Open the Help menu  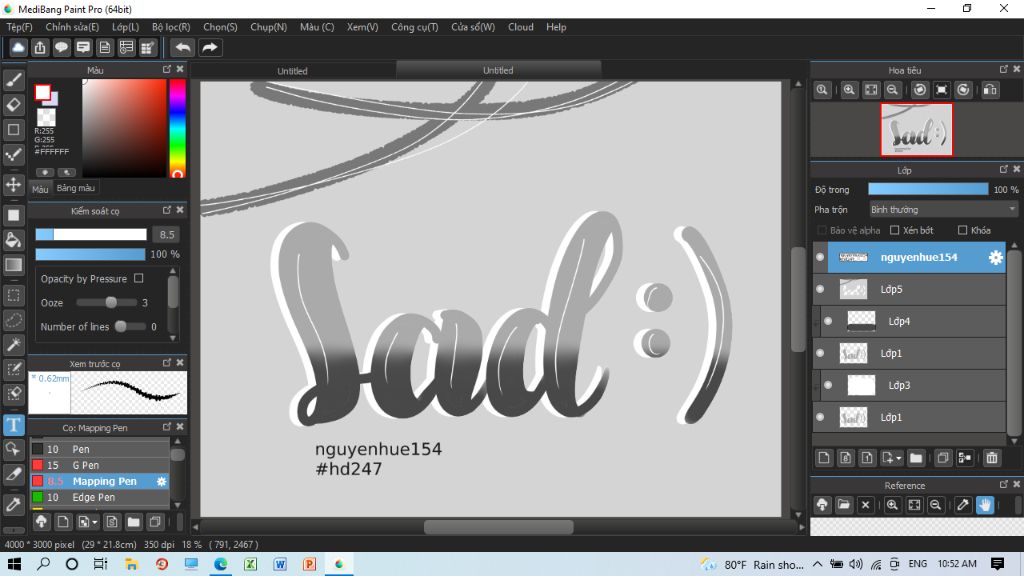tap(556, 27)
